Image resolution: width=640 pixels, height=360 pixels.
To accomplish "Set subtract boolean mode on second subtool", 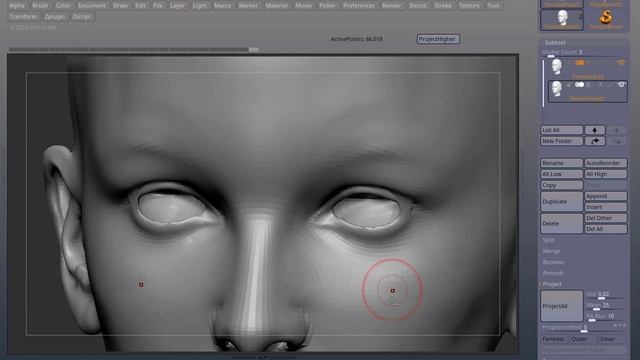I will (x=589, y=85).
